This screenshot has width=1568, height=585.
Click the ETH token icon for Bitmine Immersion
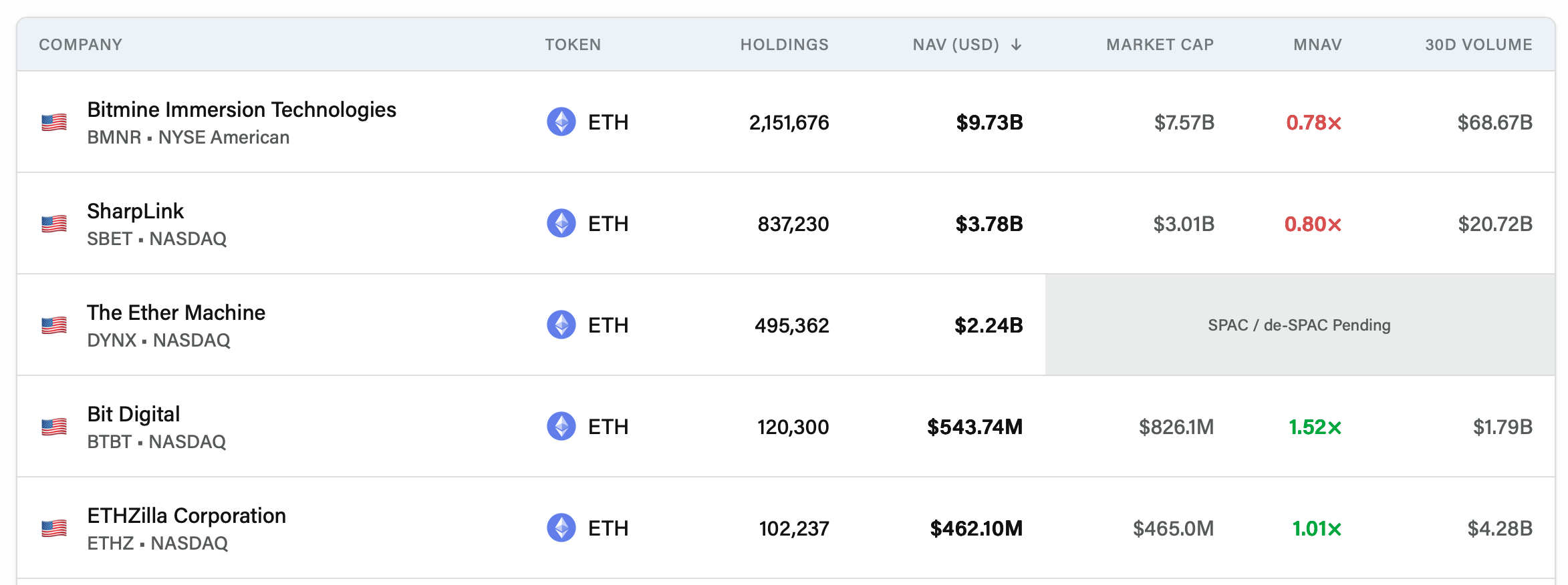coord(561,122)
